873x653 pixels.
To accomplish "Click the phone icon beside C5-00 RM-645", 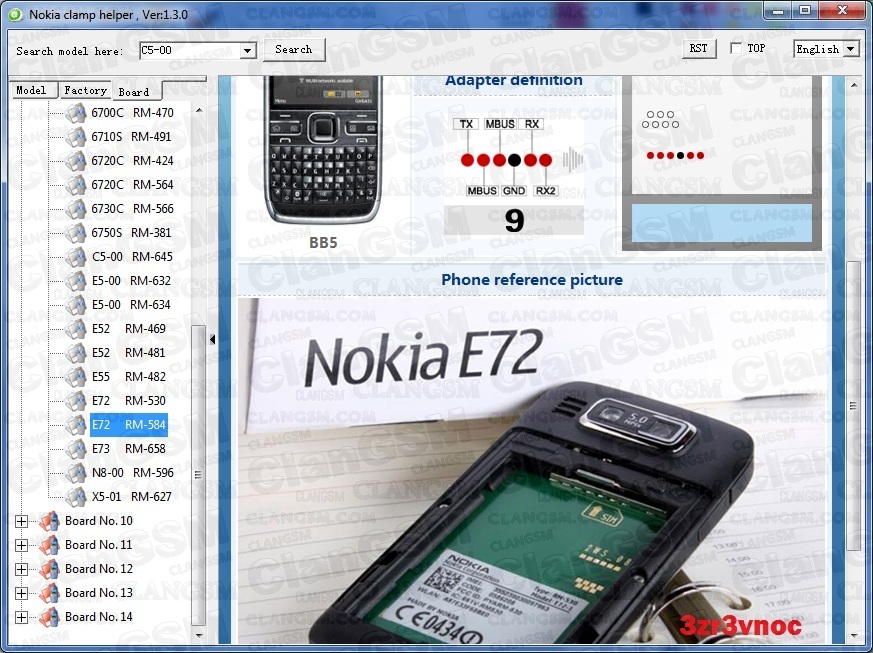I will pos(76,257).
